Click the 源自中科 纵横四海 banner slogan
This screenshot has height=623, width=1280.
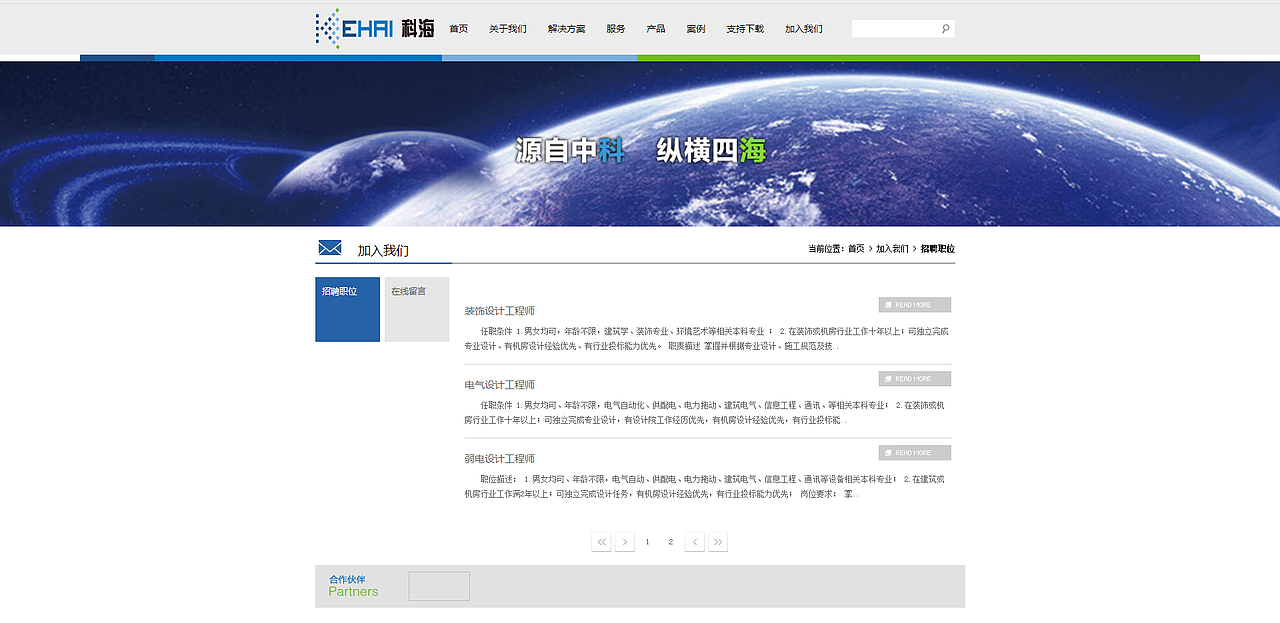(x=641, y=150)
